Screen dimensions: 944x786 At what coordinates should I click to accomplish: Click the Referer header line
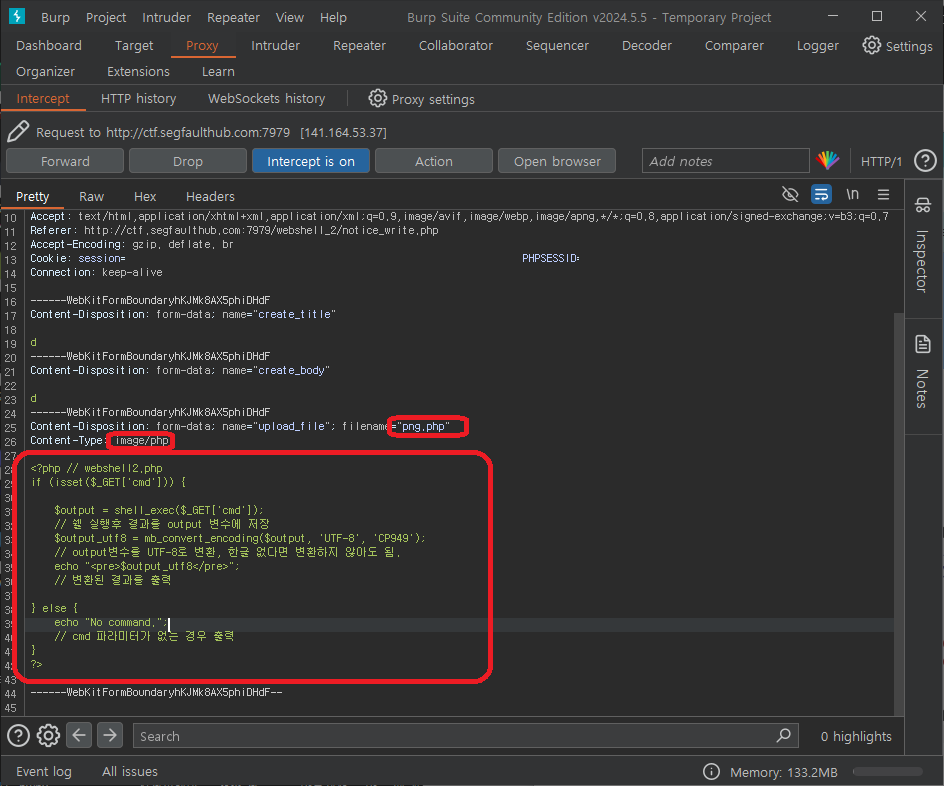[234, 230]
